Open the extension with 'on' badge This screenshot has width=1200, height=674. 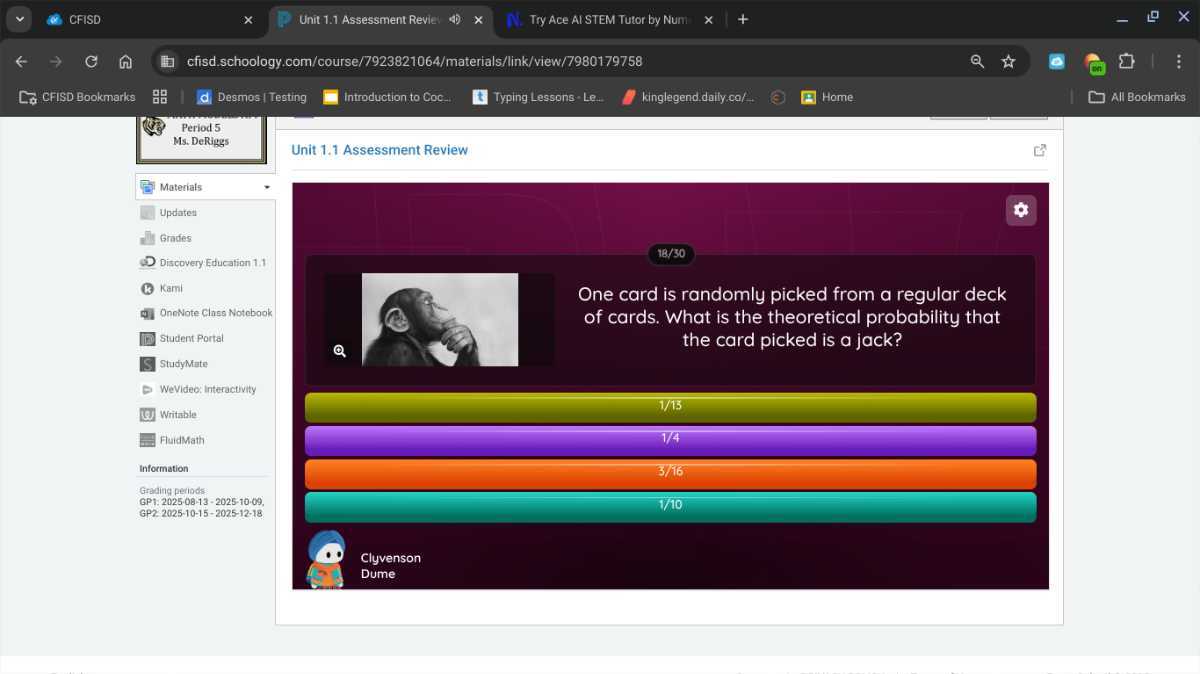[x=1093, y=63]
